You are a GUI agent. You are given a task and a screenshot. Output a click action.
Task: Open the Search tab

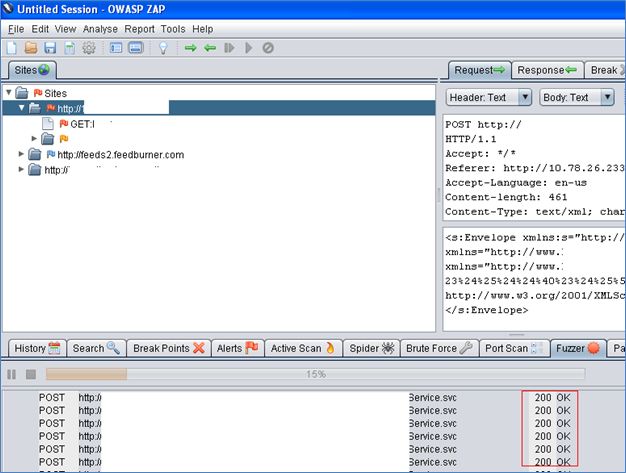click(x=96, y=348)
